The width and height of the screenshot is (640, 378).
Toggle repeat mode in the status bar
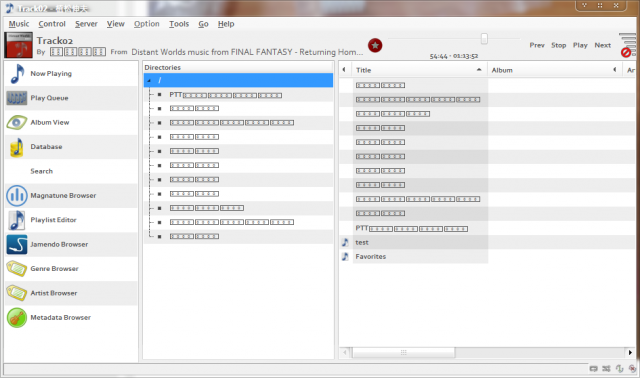click(x=593, y=369)
